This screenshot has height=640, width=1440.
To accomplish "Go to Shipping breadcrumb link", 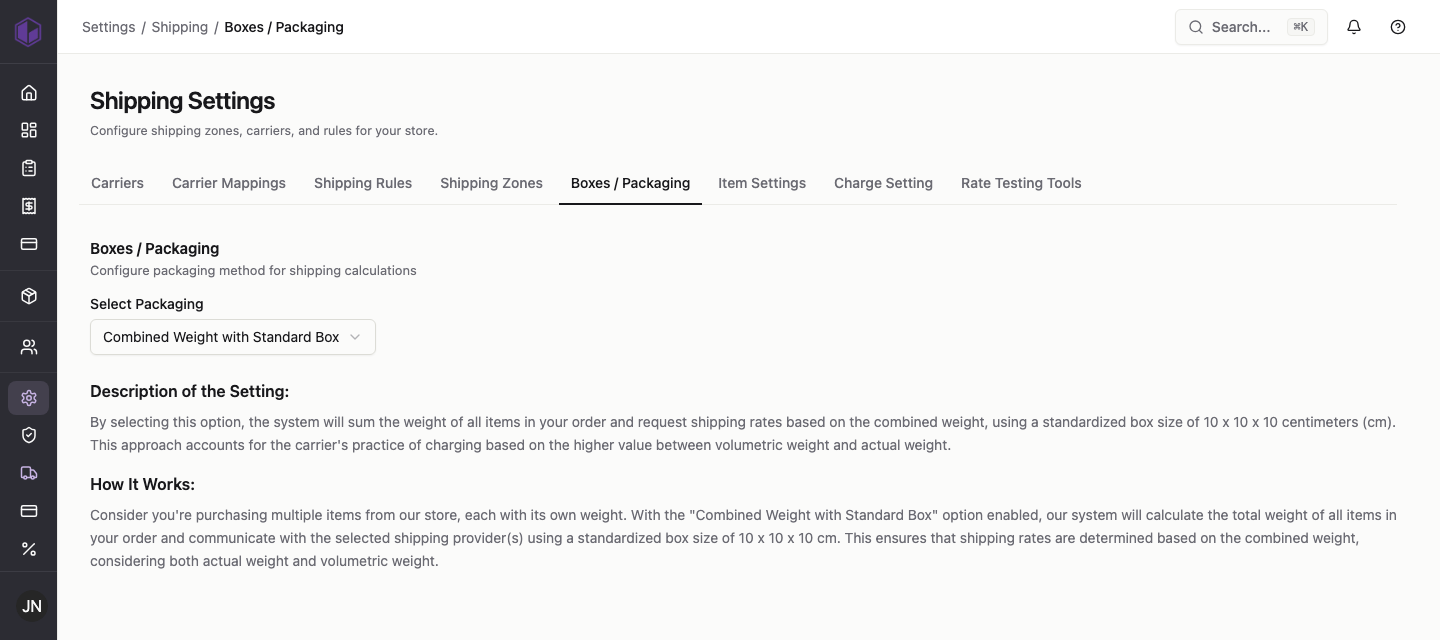I will coord(180,27).
